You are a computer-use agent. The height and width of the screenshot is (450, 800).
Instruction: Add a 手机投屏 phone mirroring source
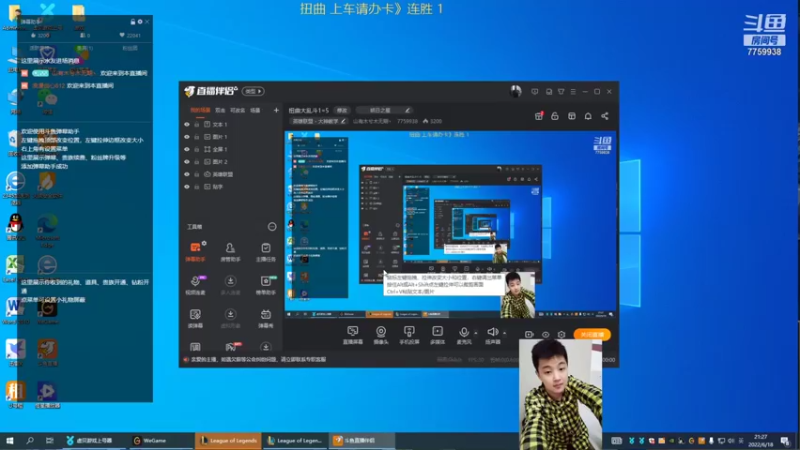[x=409, y=335]
